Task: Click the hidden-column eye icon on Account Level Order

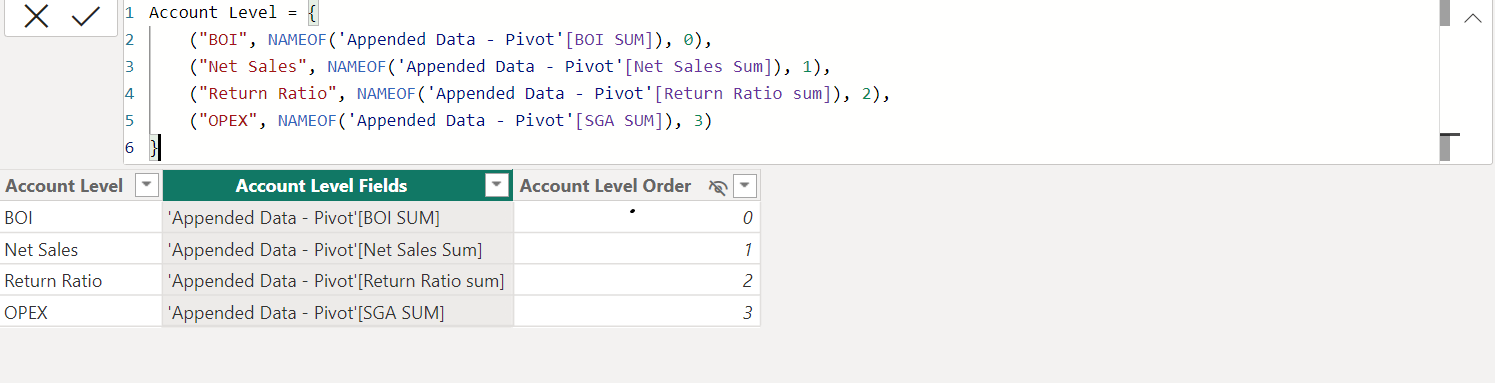Action: pyautogui.click(x=717, y=187)
